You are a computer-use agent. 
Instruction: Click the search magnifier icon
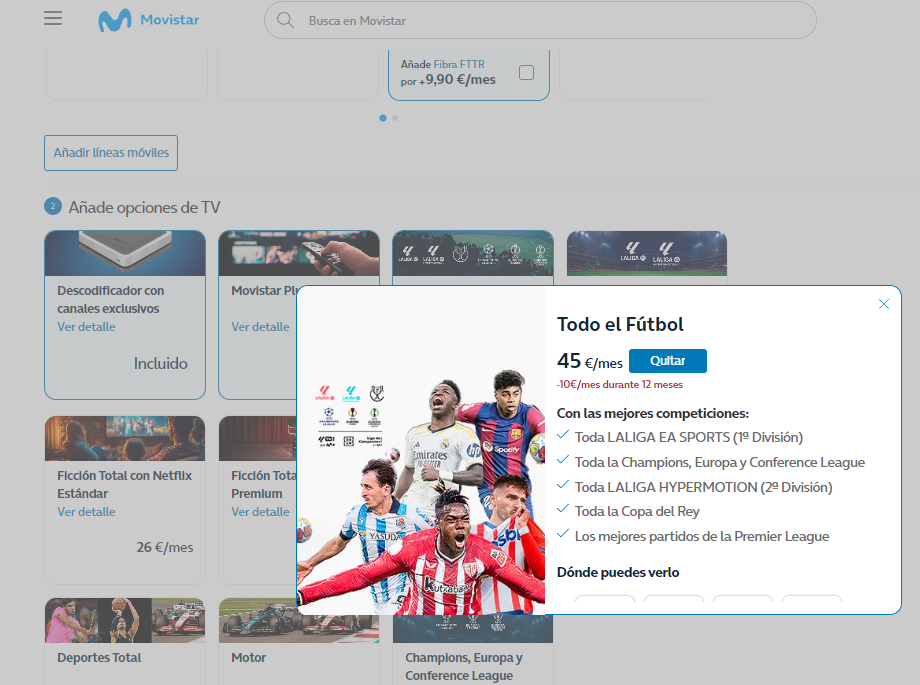(285, 20)
